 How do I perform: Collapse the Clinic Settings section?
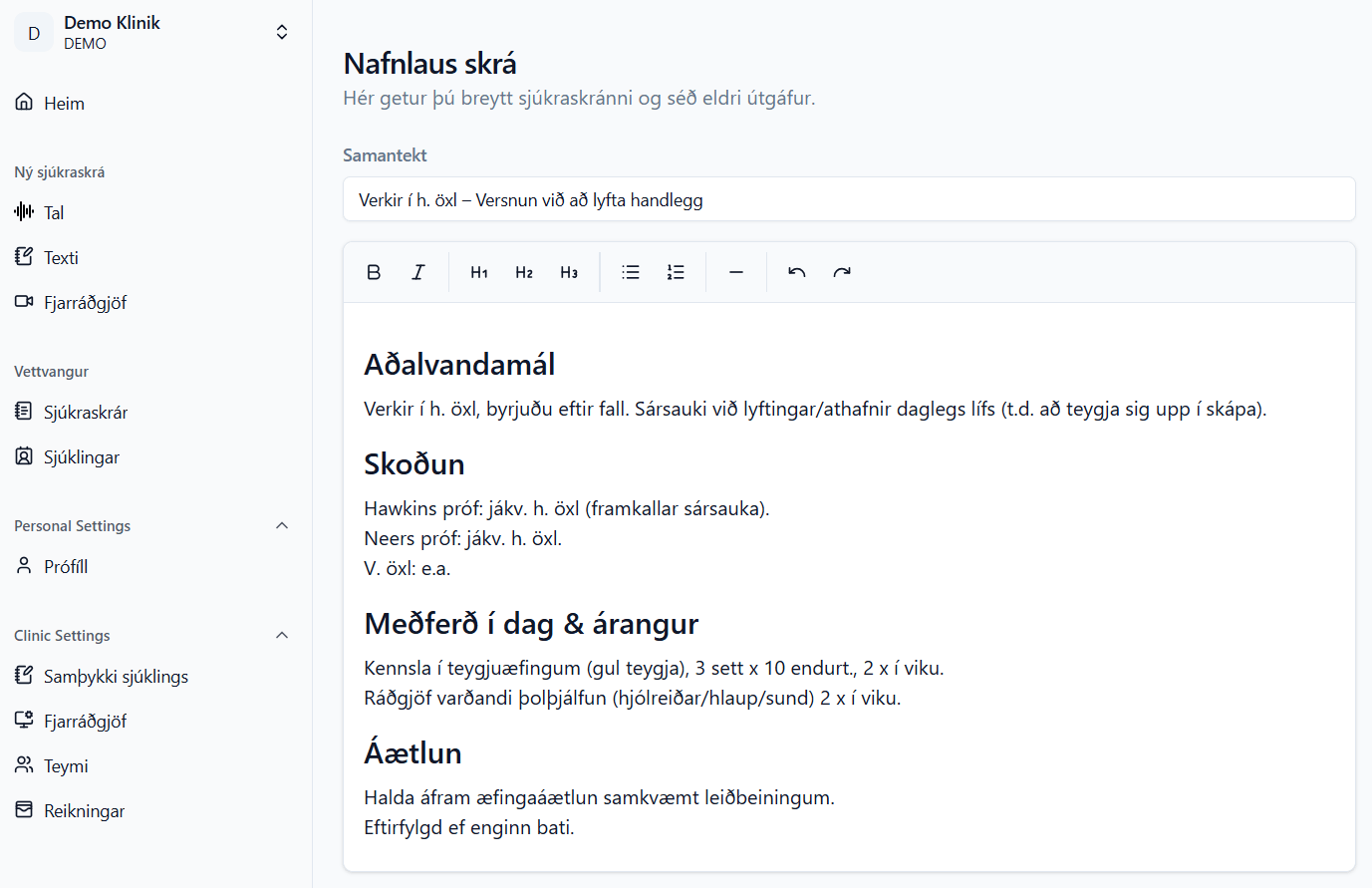point(282,635)
